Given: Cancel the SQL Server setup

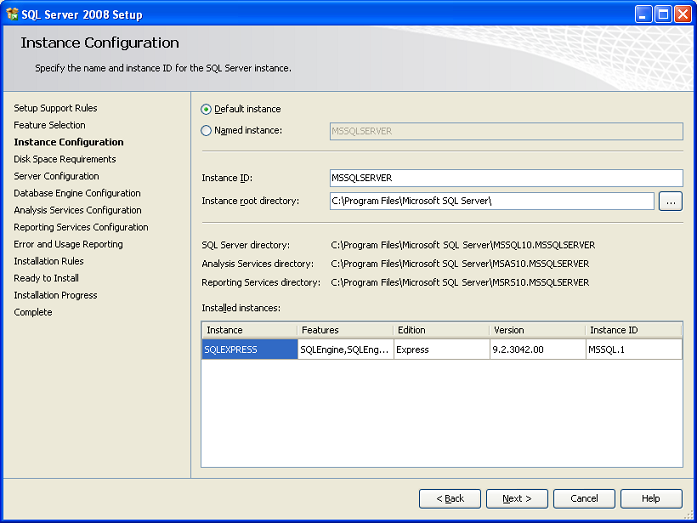Looking at the screenshot, I should click(584, 499).
